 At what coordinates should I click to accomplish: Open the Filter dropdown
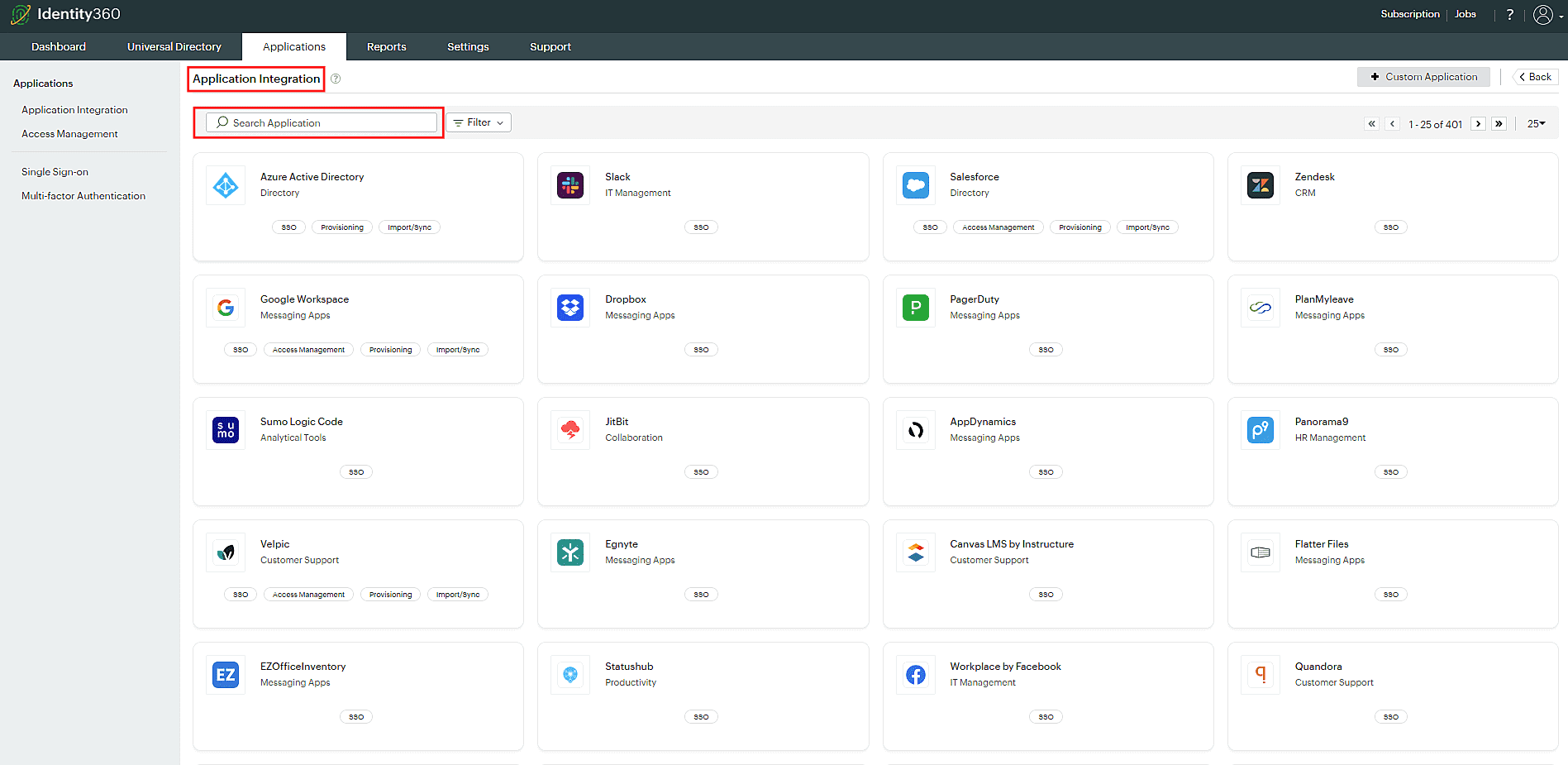(479, 122)
